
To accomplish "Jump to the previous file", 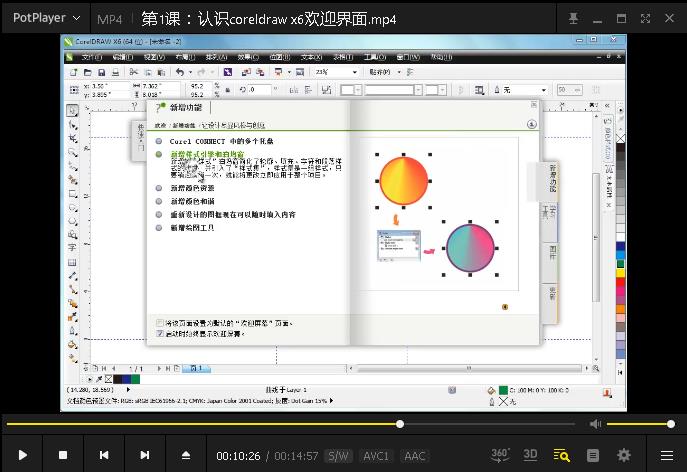I will coord(104,455).
